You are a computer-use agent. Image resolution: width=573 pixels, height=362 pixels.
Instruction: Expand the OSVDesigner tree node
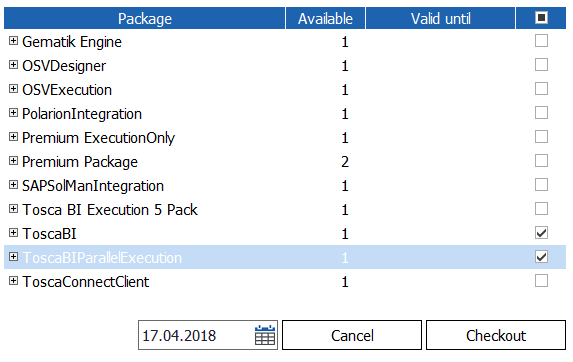(13, 65)
